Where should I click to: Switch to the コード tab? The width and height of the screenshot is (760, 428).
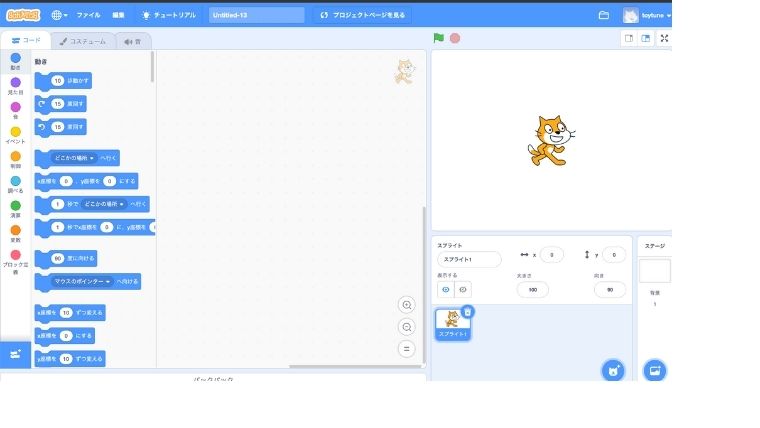coord(26,41)
